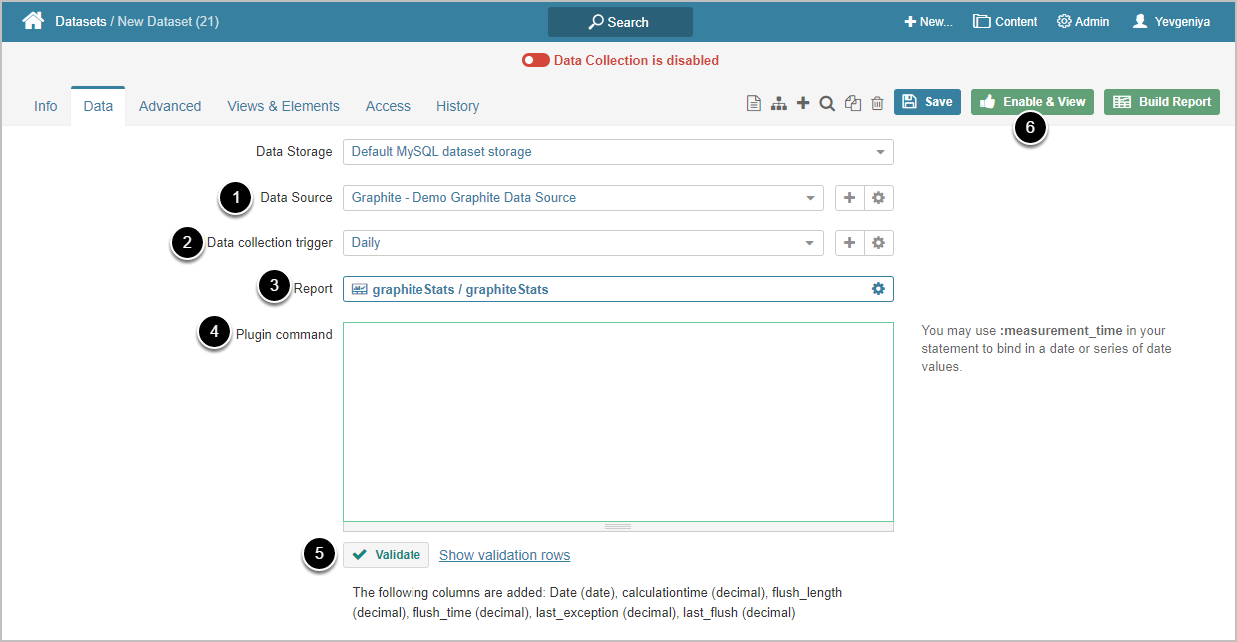
Task: Switch to the Advanced tab
Action: tap(170, 106)
